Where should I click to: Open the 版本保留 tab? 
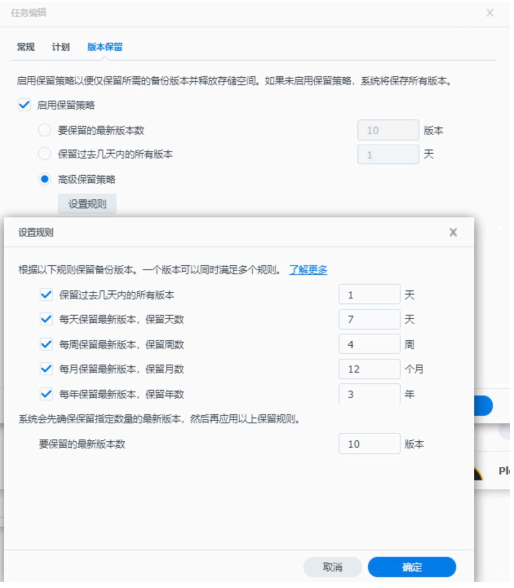pyautogui.click(x=105, y=47)
